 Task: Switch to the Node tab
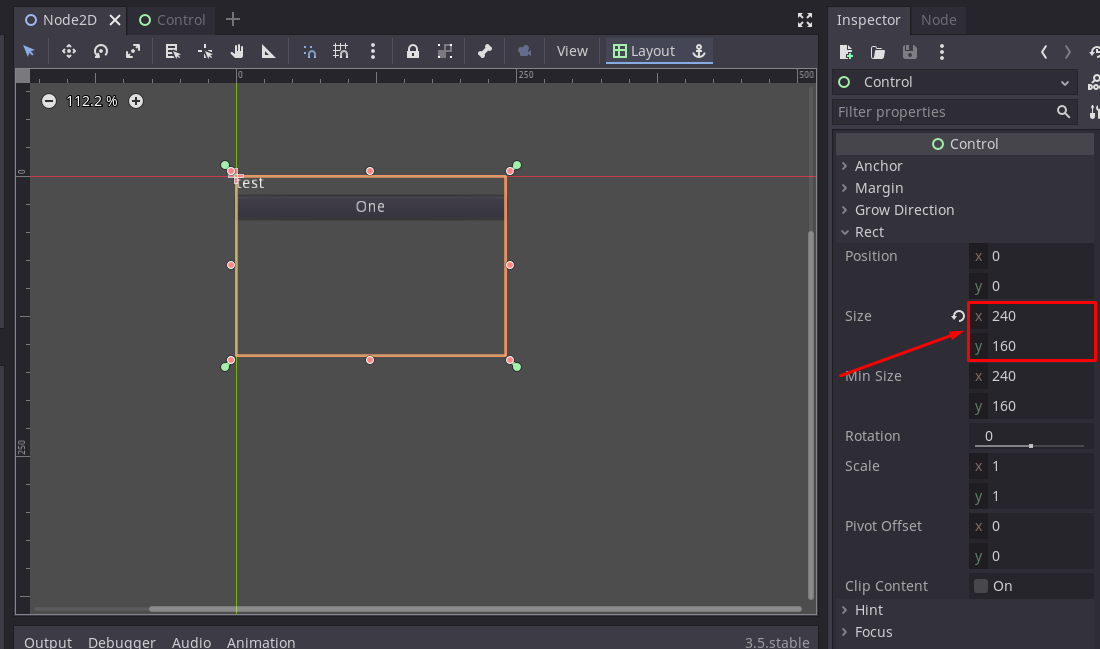click(x=939, y=20)
